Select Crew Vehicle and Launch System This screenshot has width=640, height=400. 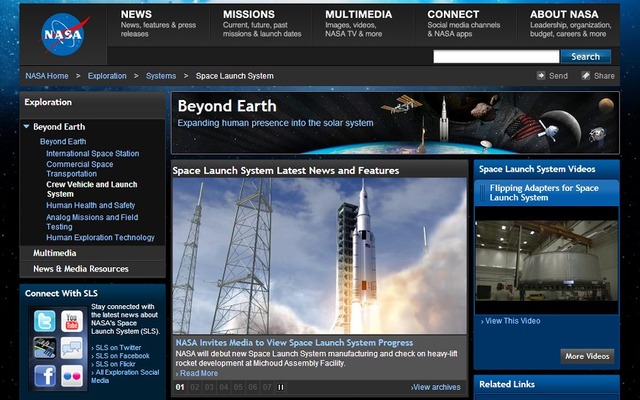(x=91, y=189)
